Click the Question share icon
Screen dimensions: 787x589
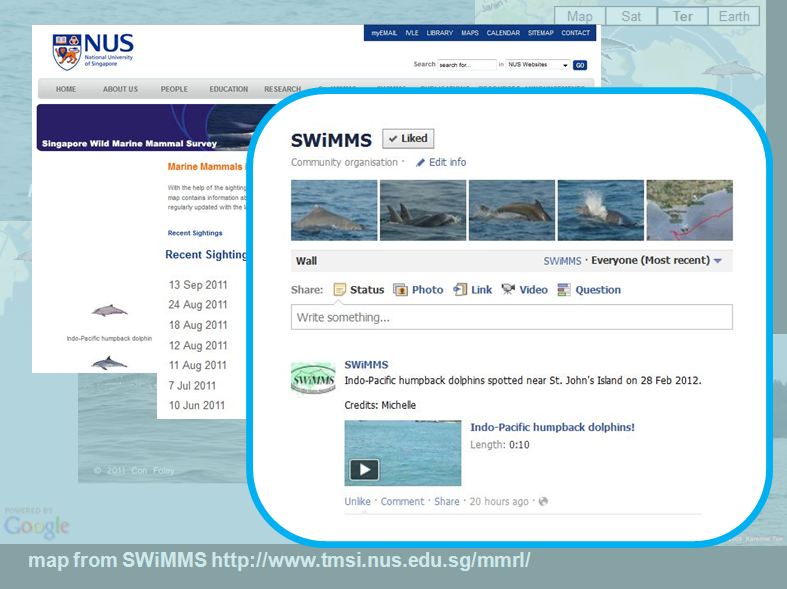pos(564,290)
